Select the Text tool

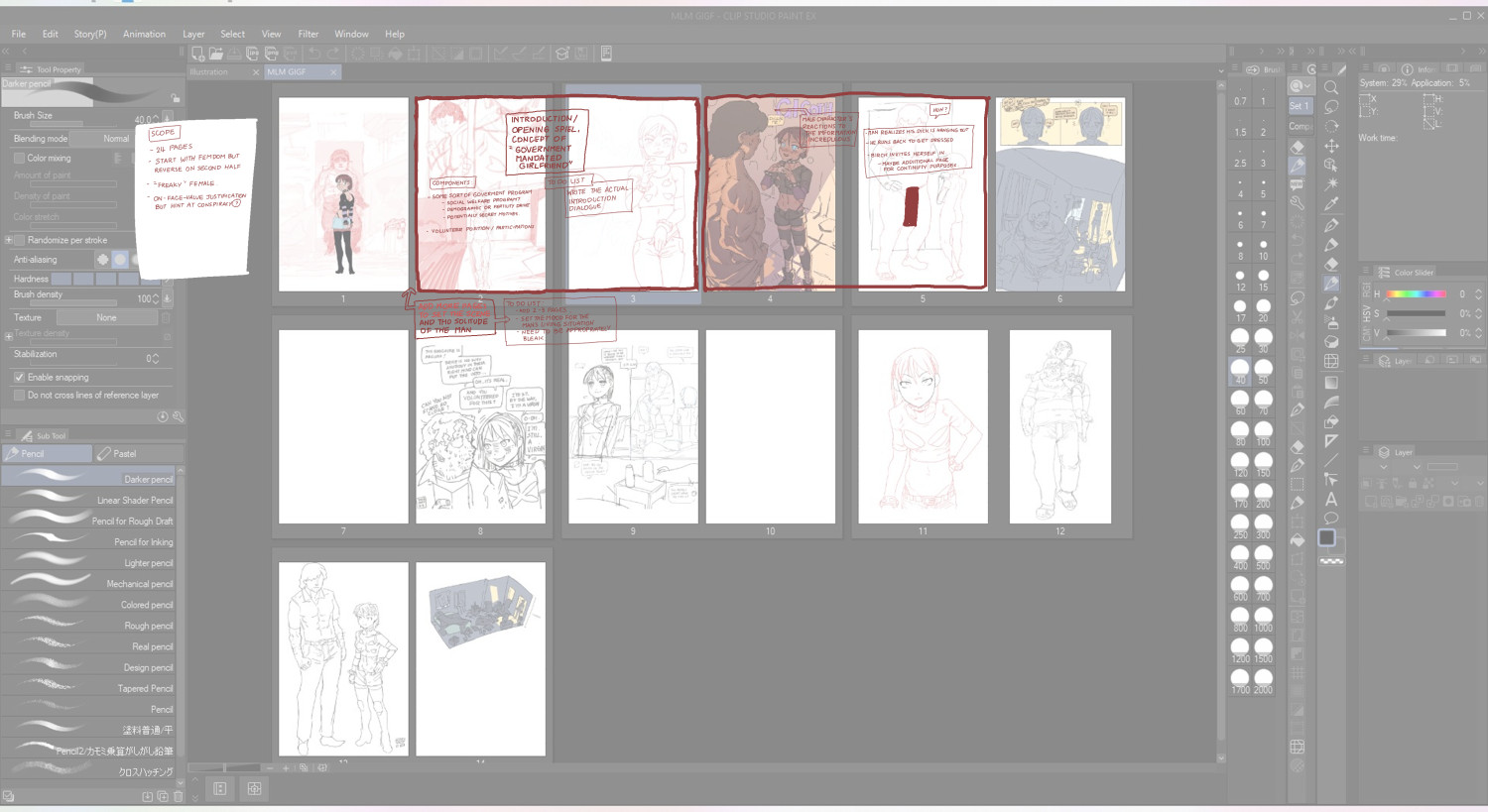click(x=1331, y=499)
